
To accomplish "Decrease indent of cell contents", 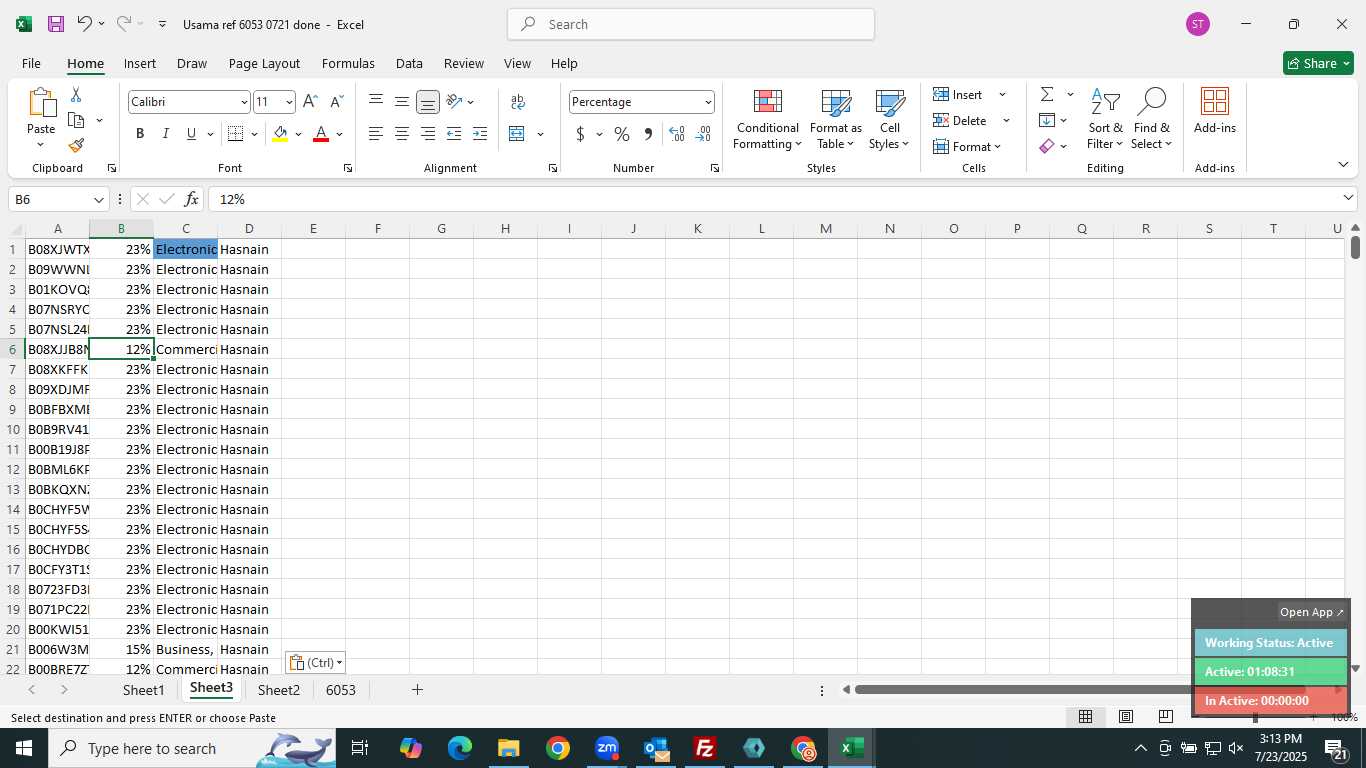I will pyautogui.click(x=454, y=134).
